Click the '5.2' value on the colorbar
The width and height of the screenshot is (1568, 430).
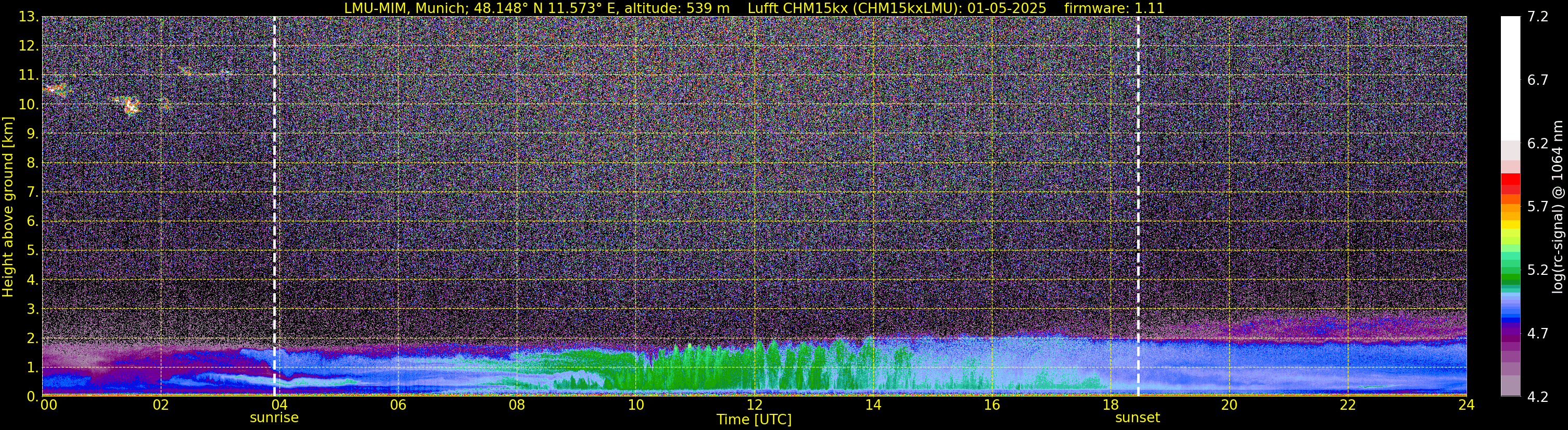point(1538,270)
